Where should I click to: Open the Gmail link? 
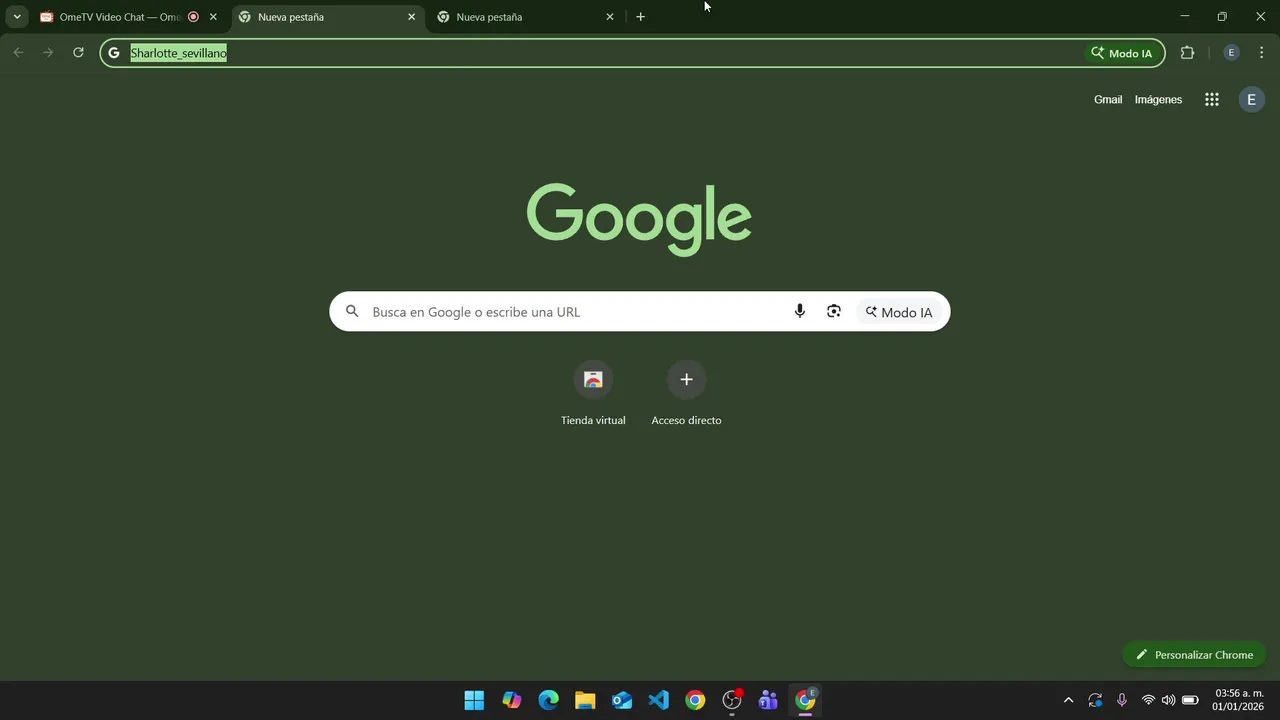[x=1108, y=99]
